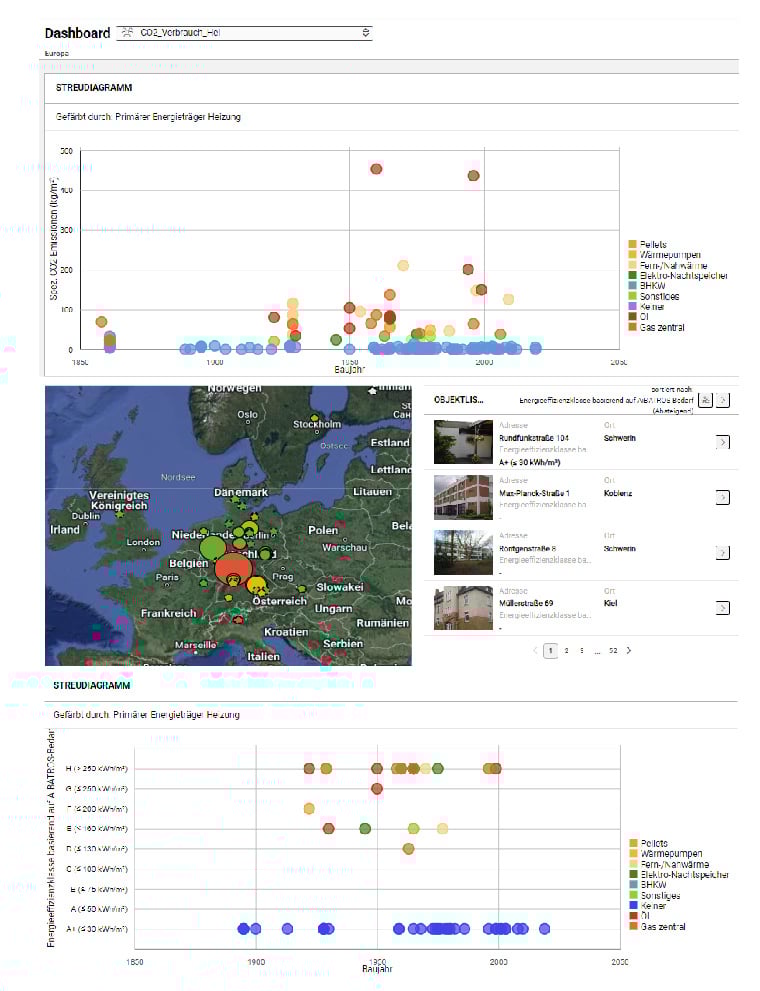Toggle Pellets in the CO2 emissions chart legend
Image resolution: width=760 pixels, height=991 pixels.
pos(648,244)
